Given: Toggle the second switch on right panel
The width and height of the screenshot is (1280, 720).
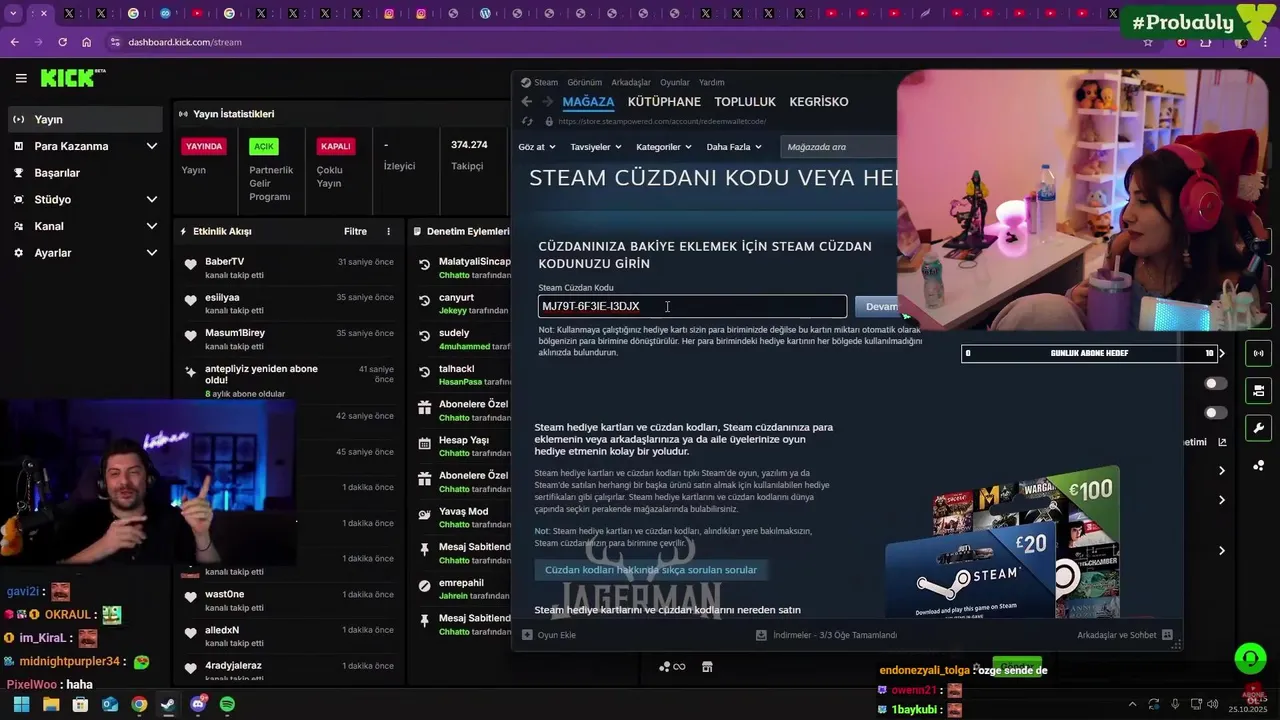Looking at the screenshot, I should click(x=1216, y=412).
